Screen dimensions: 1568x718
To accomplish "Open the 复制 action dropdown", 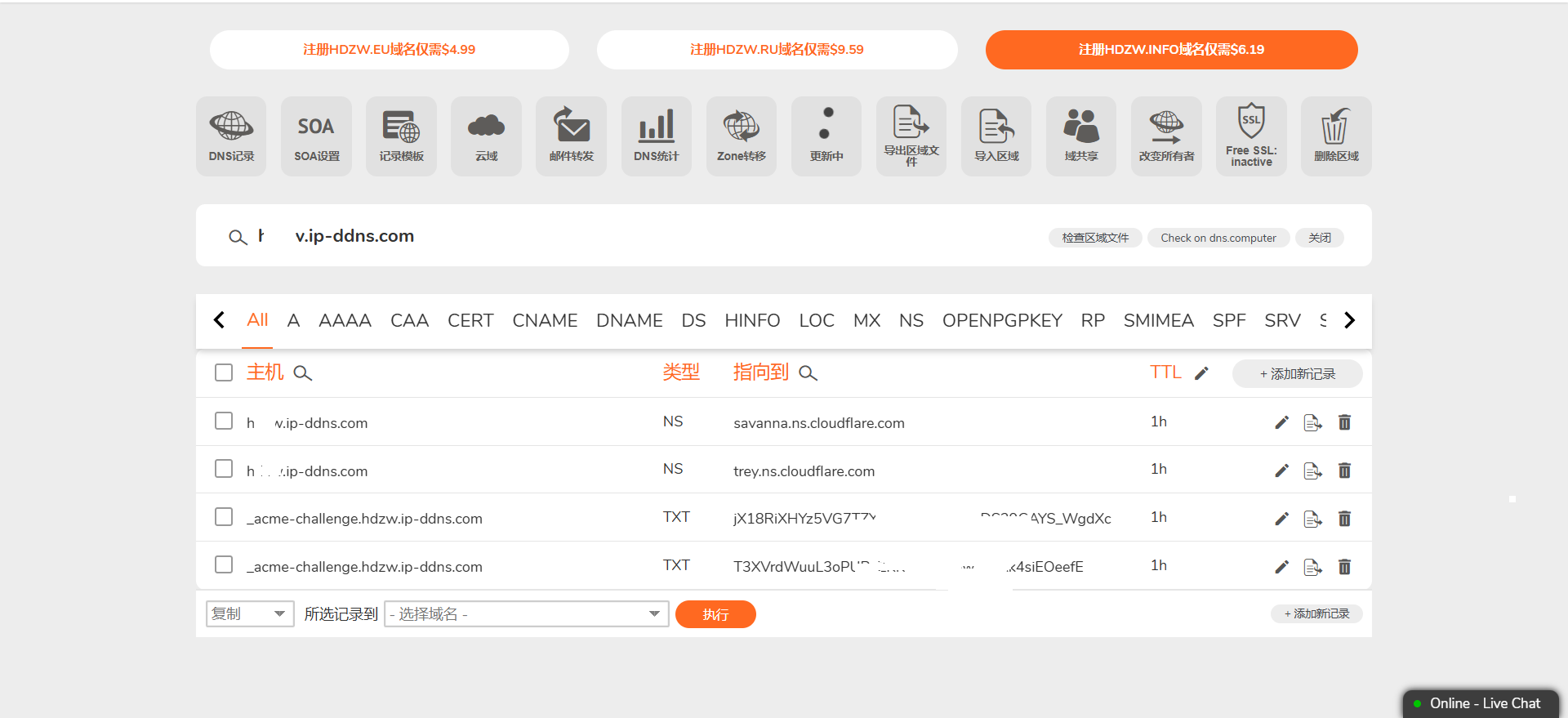I will (249, 613).
